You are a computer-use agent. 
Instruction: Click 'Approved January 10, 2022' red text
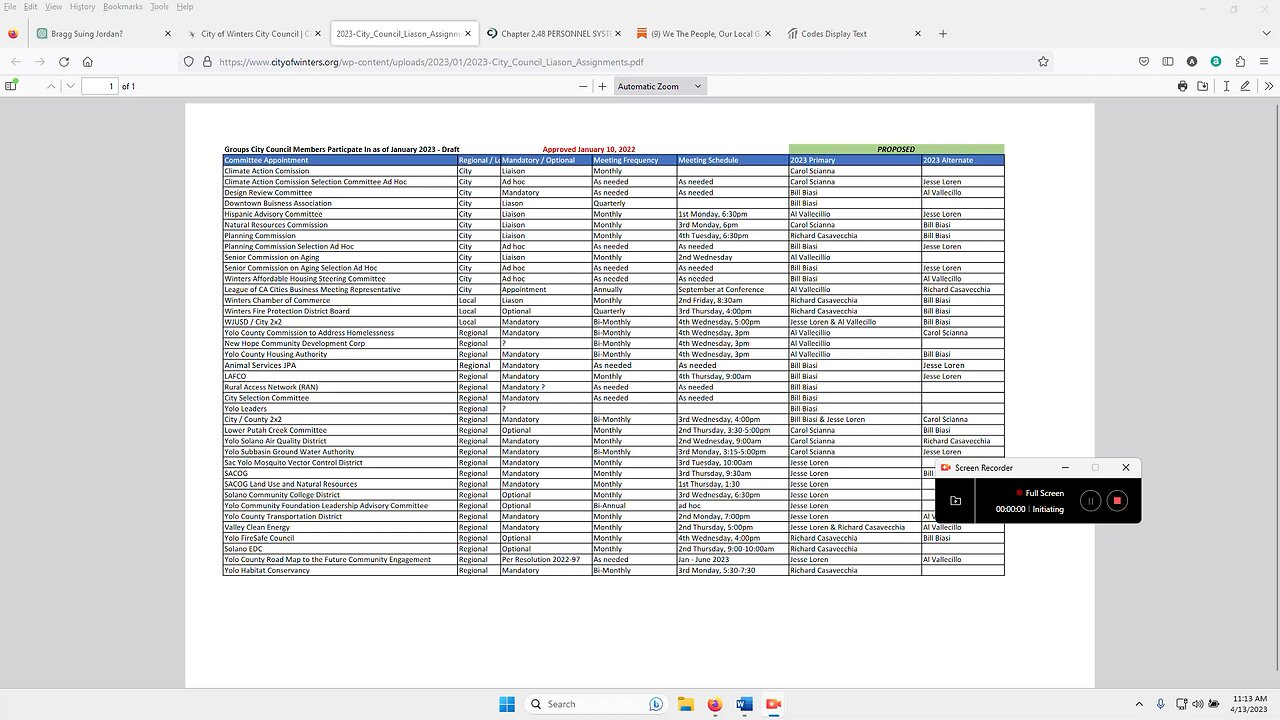(x=589, y=149)
